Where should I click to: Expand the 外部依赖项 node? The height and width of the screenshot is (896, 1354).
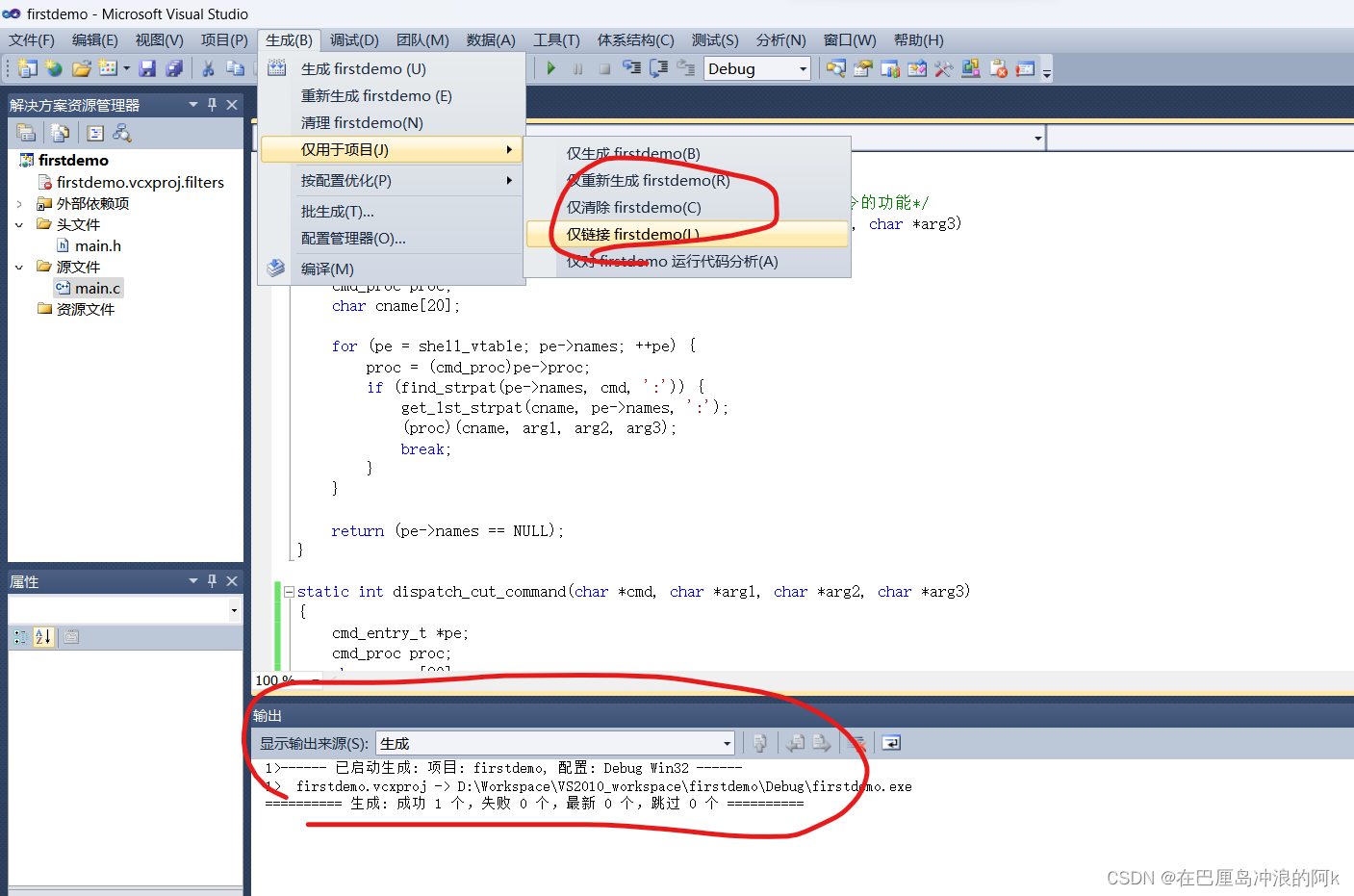19,204
